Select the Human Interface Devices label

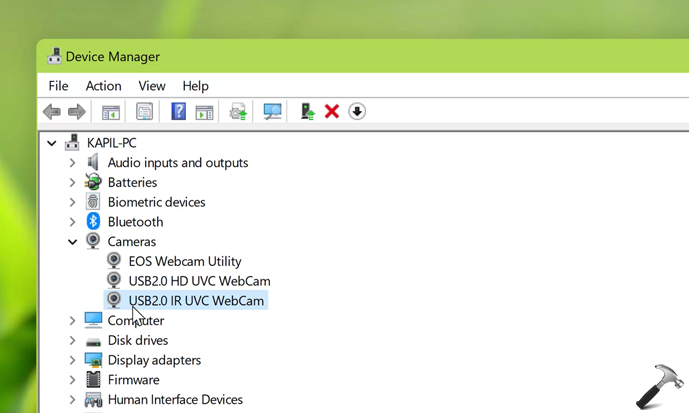click(175, 399)
